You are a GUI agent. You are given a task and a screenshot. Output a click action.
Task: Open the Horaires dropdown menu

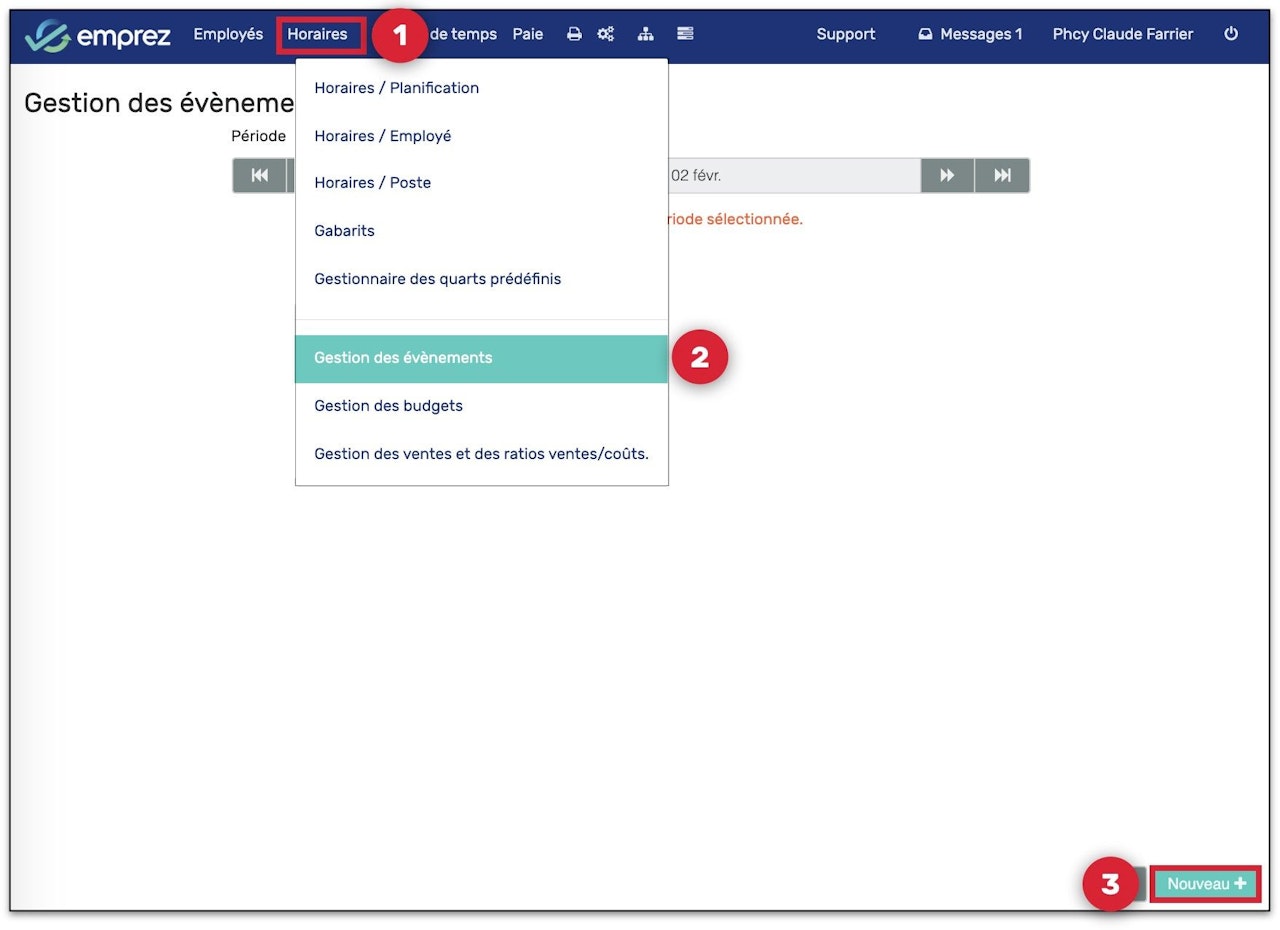point(317,34)
